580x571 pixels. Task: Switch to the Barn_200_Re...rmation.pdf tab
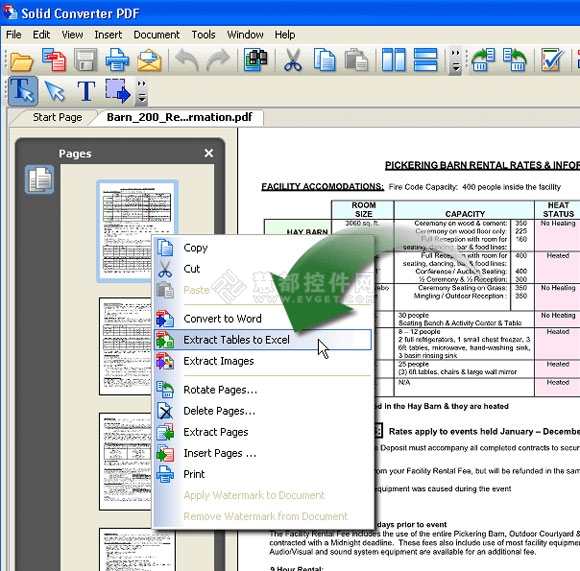pos(179,117)
